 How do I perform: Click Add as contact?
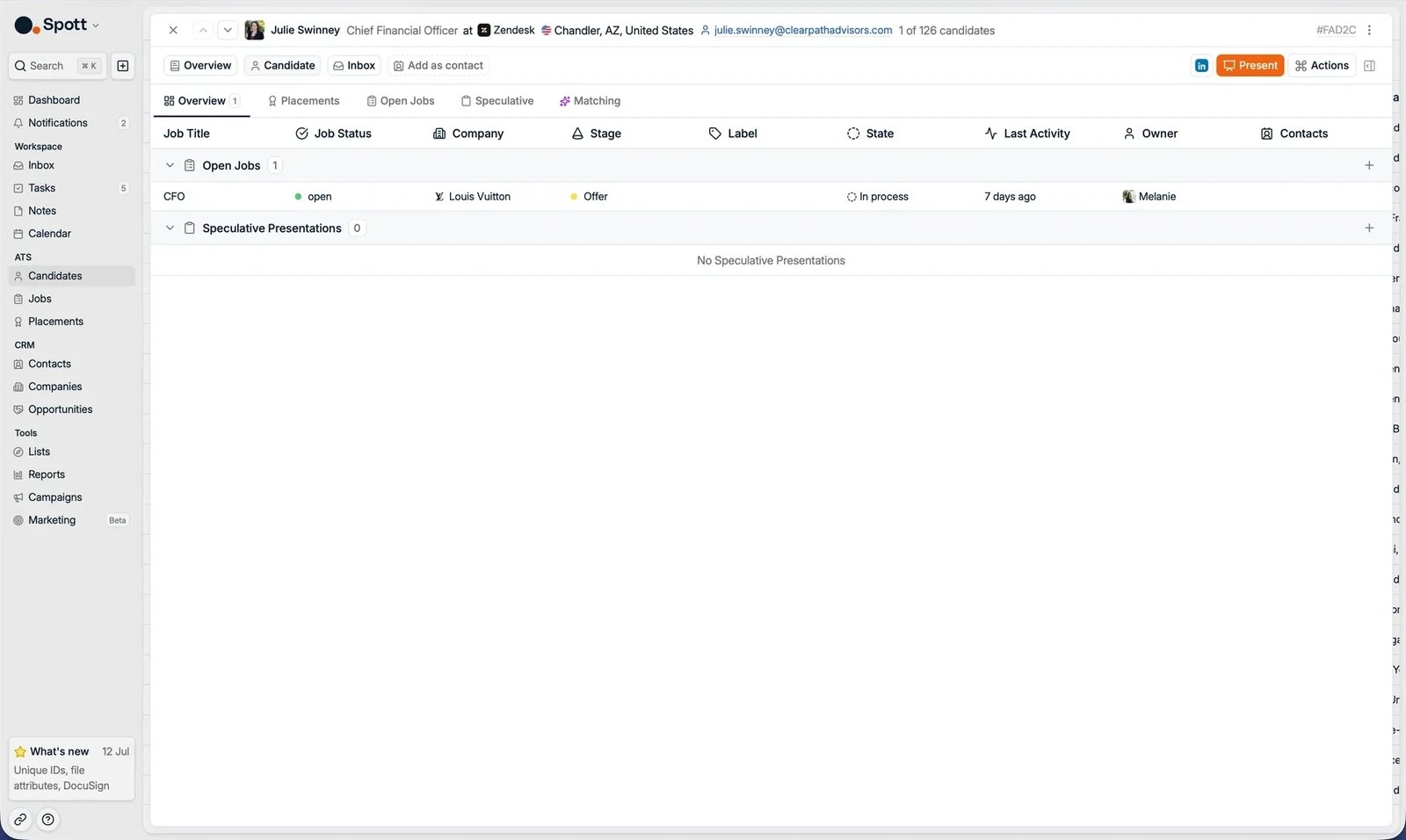pyautogui.click(x=438, y=66)
